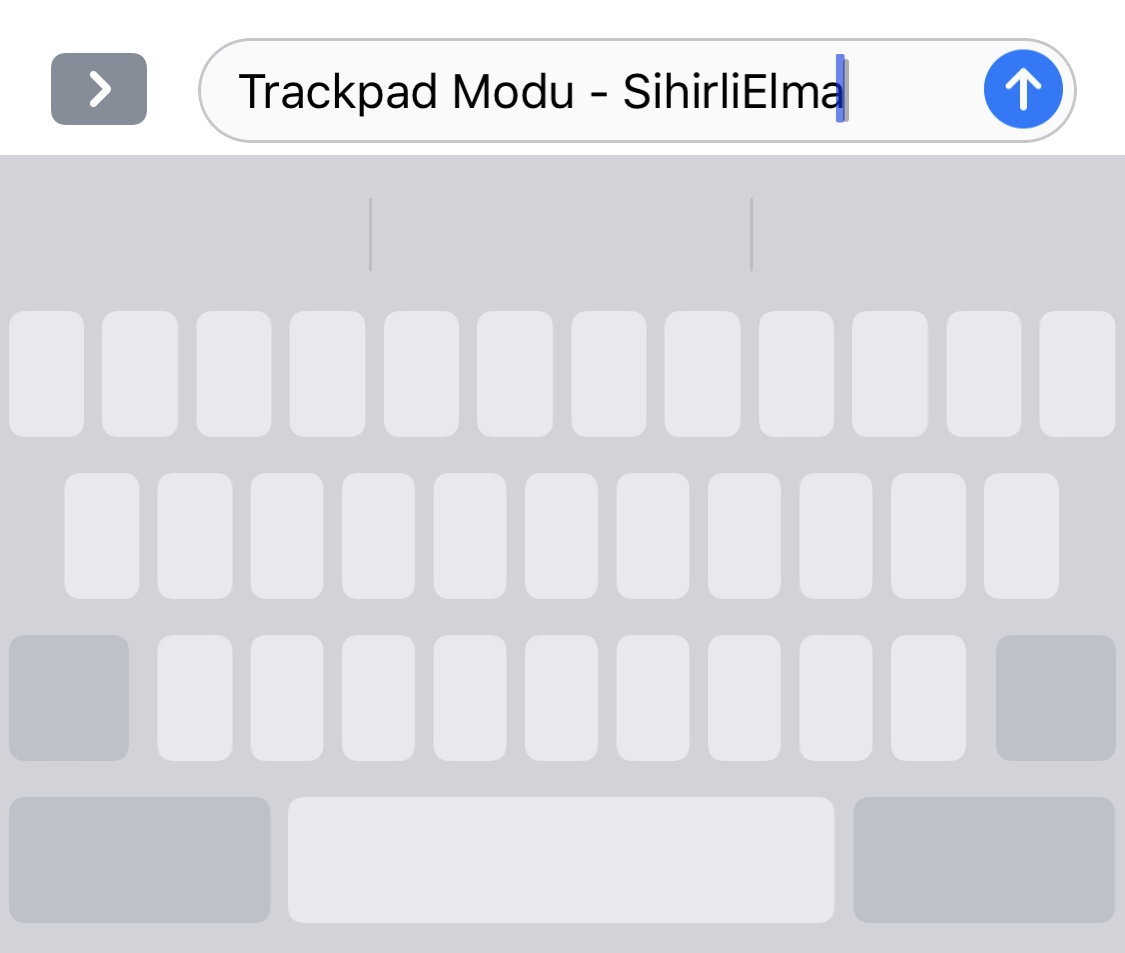
Task: Tap the light key left of delete
Action: [928, 697]
